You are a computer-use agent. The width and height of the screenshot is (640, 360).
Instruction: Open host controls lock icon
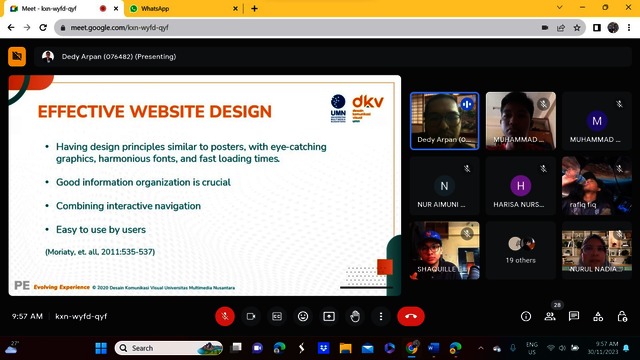(622, 316)
